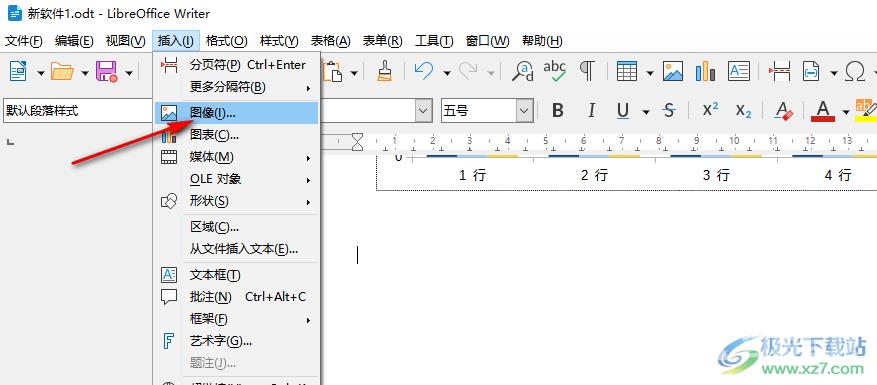Click the New document icon

pos(18,72)
